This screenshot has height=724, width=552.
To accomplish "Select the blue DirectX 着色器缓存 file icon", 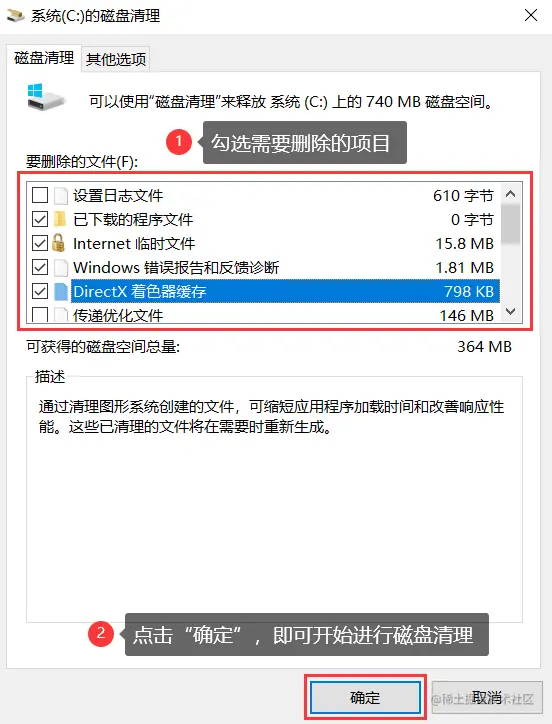I will [x=61, y=291].
